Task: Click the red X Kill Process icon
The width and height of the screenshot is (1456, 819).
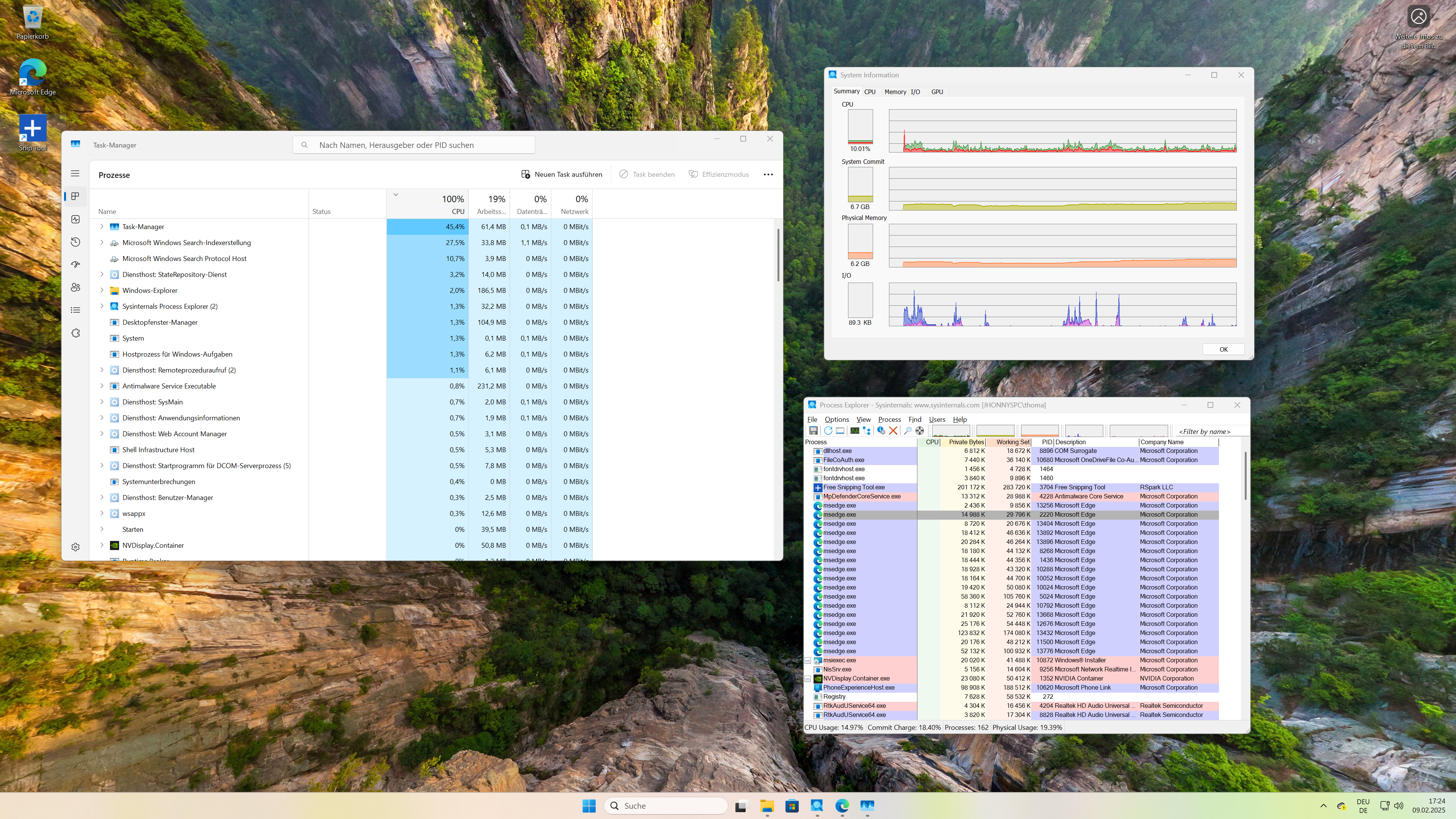Action: [x=893, y=431]
